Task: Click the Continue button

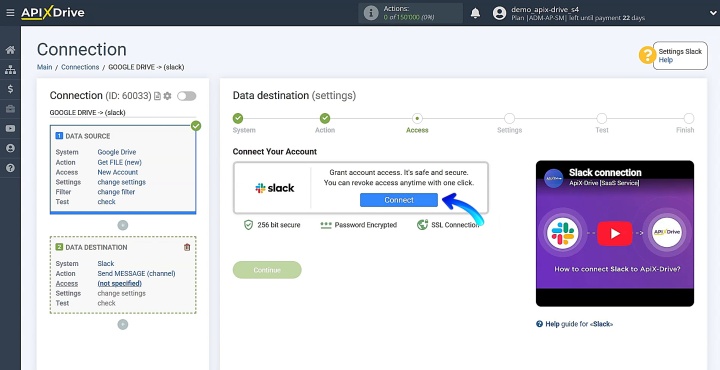Action: click(x=267, y=270)
